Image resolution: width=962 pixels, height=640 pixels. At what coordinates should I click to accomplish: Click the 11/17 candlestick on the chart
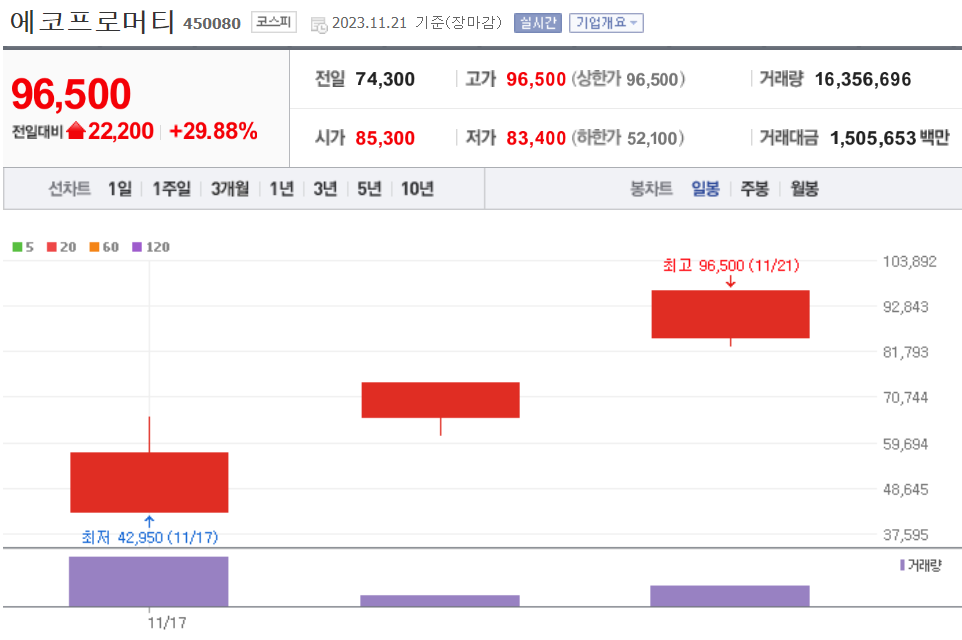[149, 482]
